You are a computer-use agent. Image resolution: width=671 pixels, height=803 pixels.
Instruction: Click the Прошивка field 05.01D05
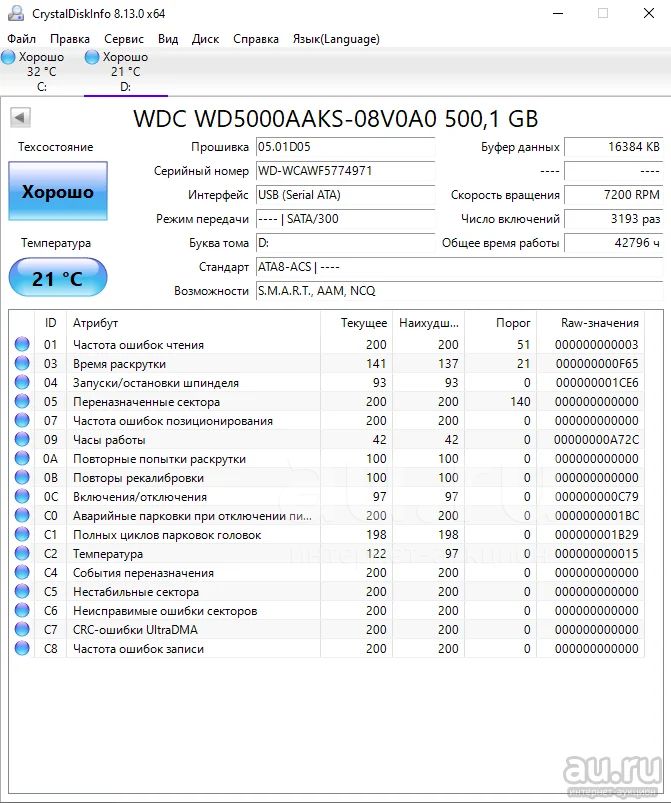click(345, 147)
